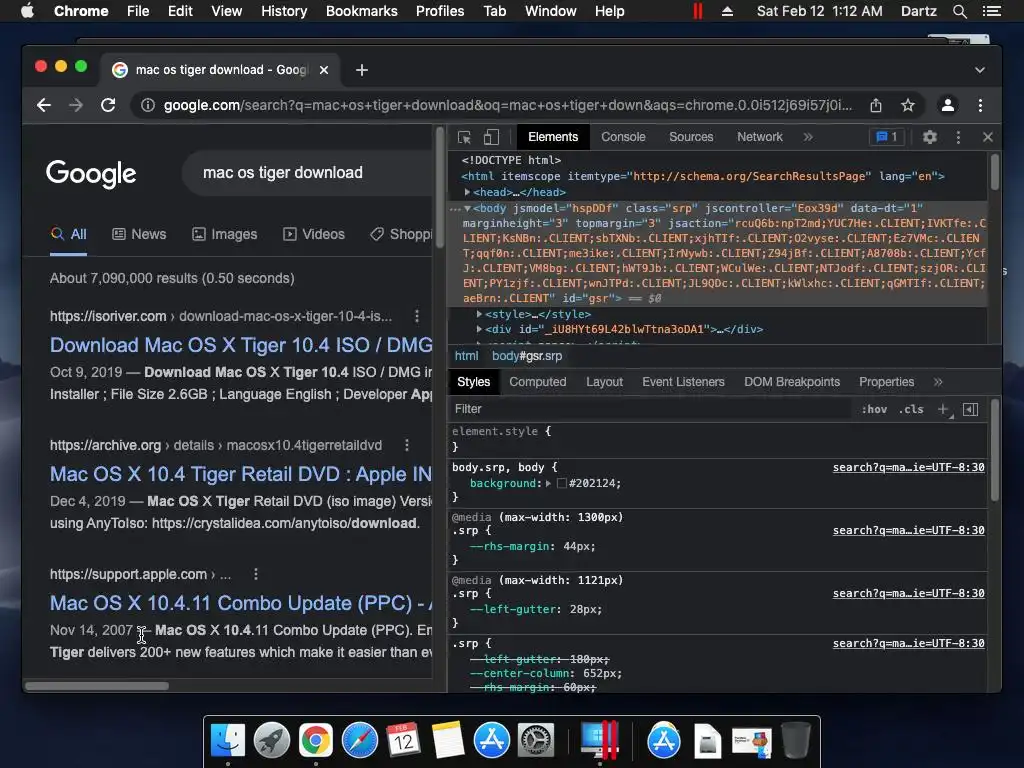The width and height of the screenshot is (1024, 768).
Task: Open the DOM Breakpoints tab
Action: 792,382
